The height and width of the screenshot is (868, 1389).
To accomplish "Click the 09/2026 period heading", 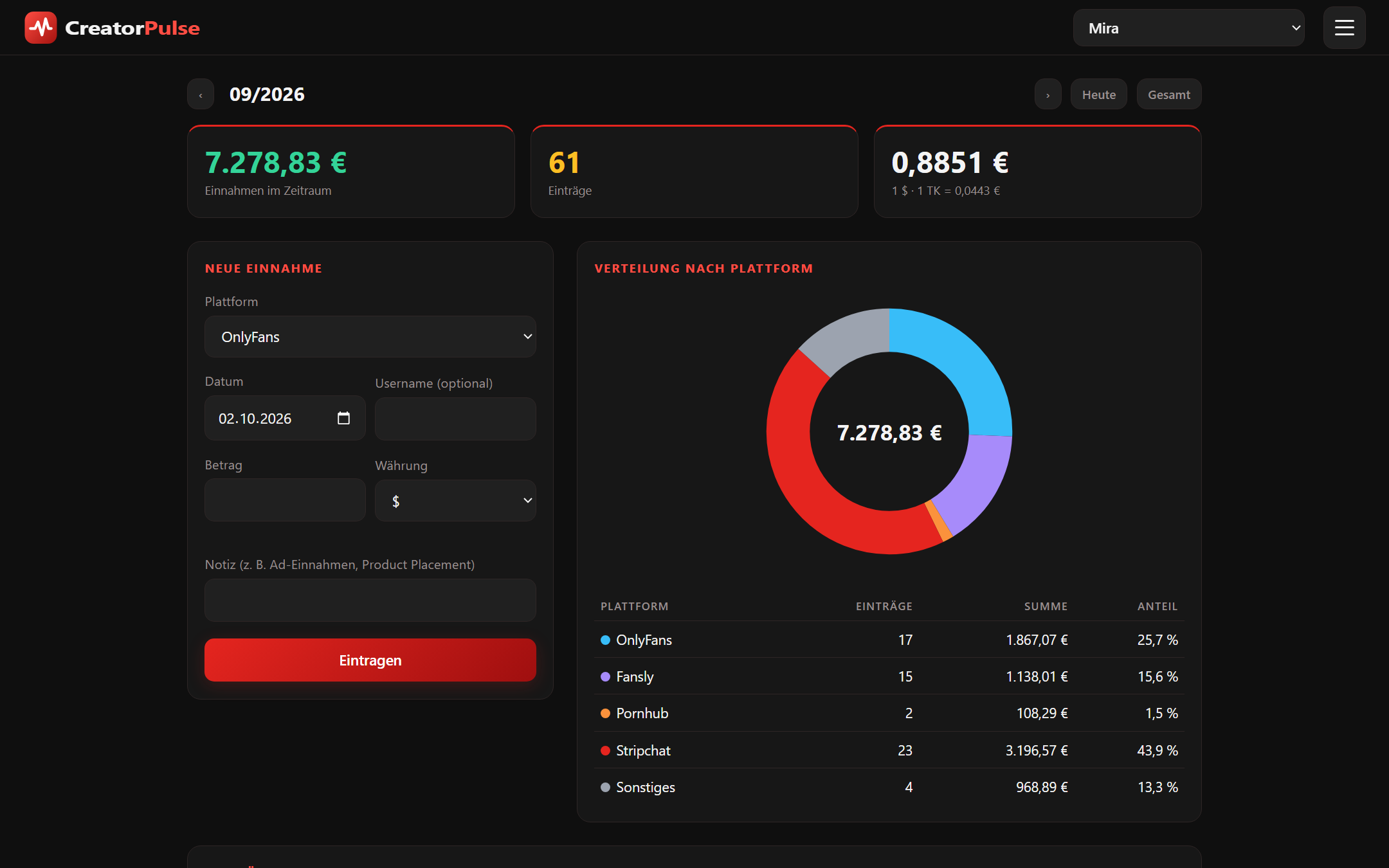I will [x=267, y=95].
